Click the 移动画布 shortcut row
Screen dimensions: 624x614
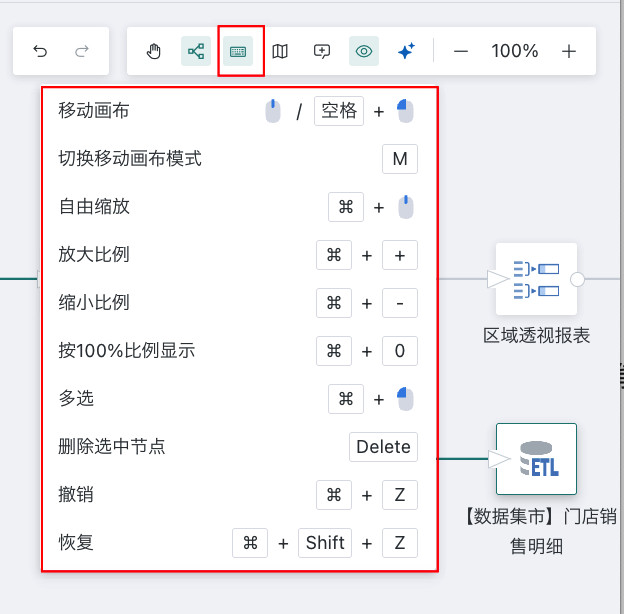tap(94, 110)
